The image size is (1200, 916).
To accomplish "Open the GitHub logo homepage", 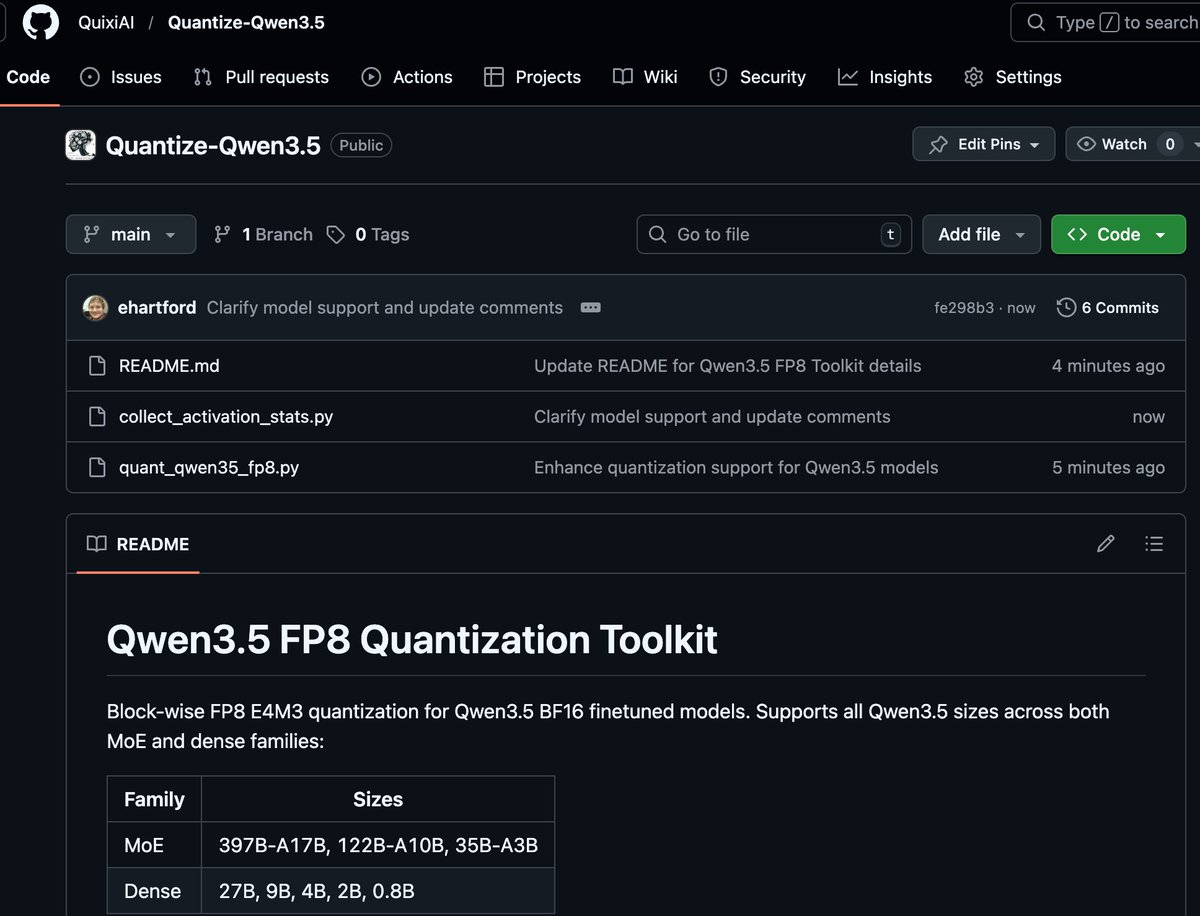I will click(x=41, y=22).
